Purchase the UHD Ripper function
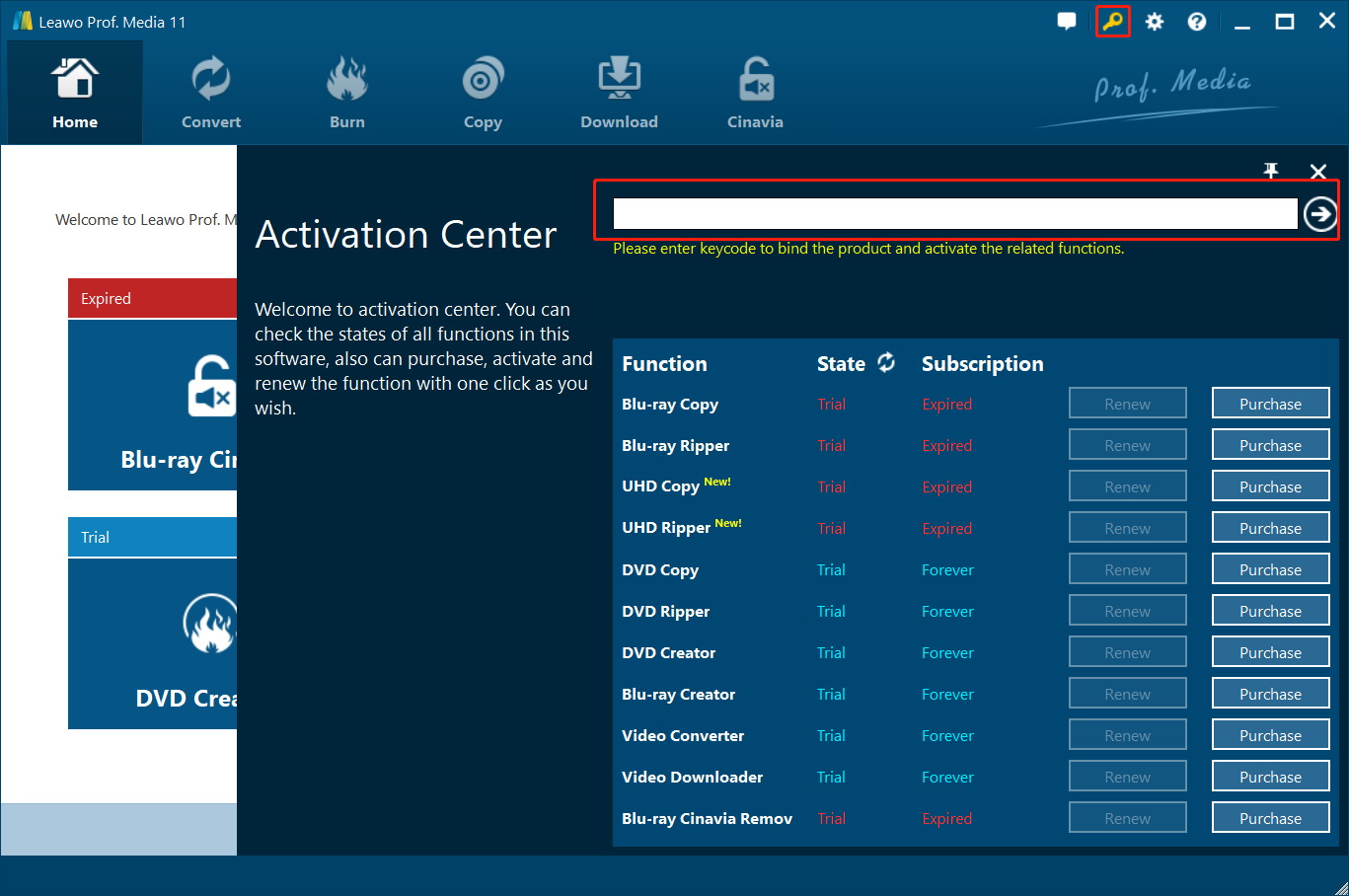 [x=1270, y=528]
